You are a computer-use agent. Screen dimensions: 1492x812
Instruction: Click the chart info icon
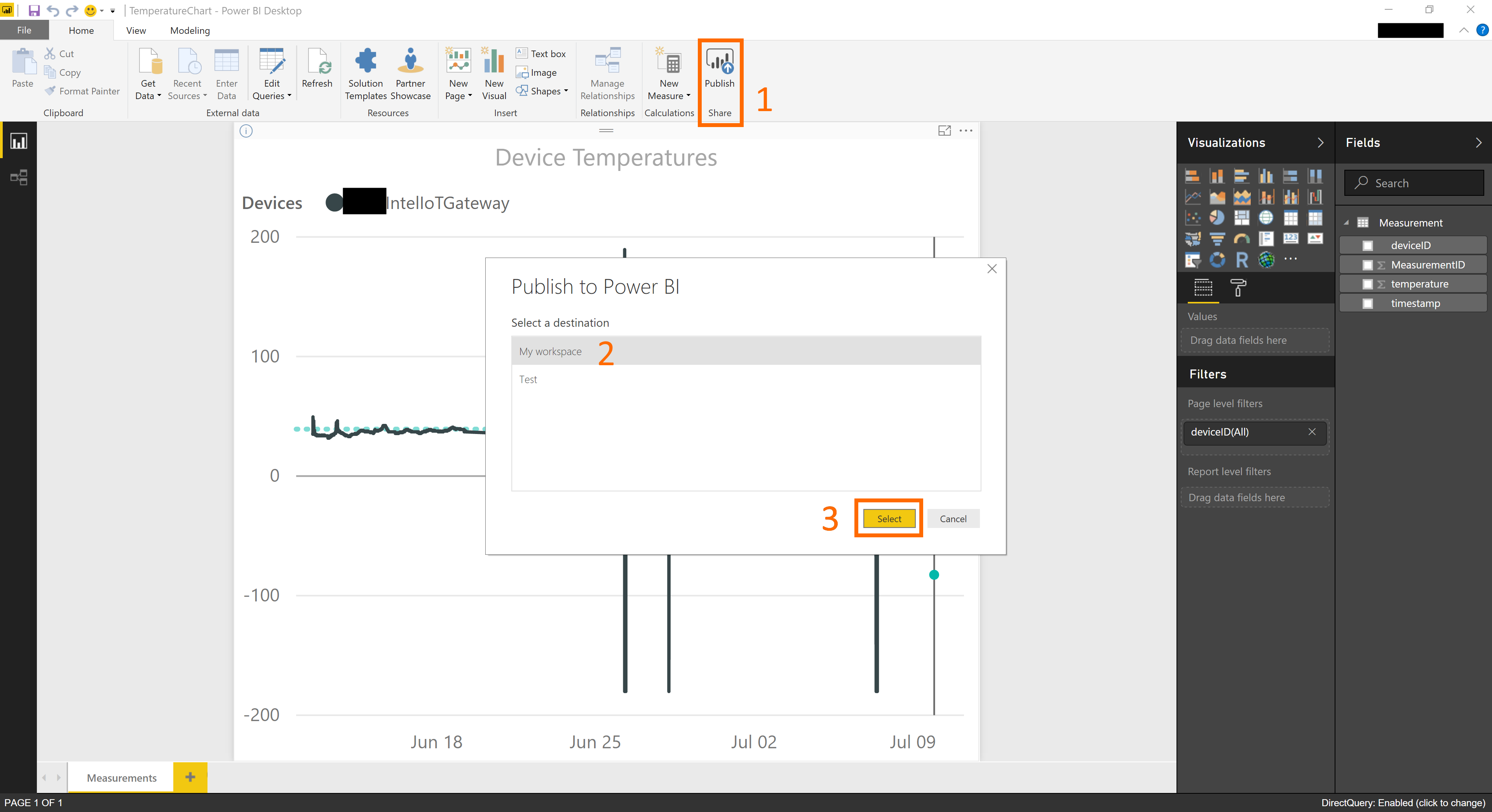246,131
